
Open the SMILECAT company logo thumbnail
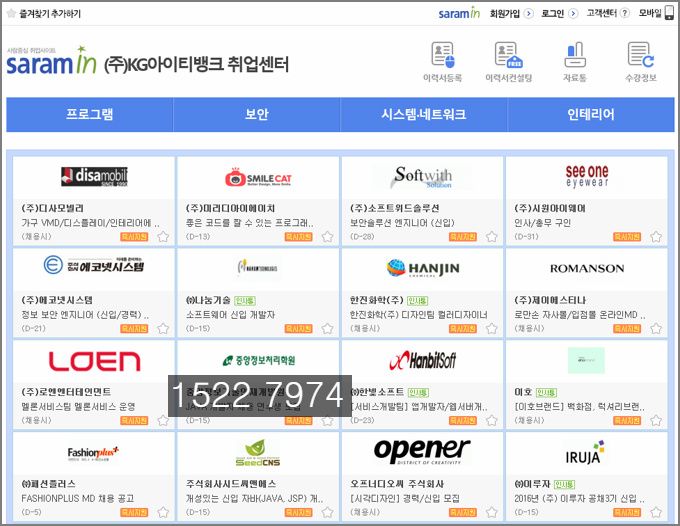pos(258,177)
